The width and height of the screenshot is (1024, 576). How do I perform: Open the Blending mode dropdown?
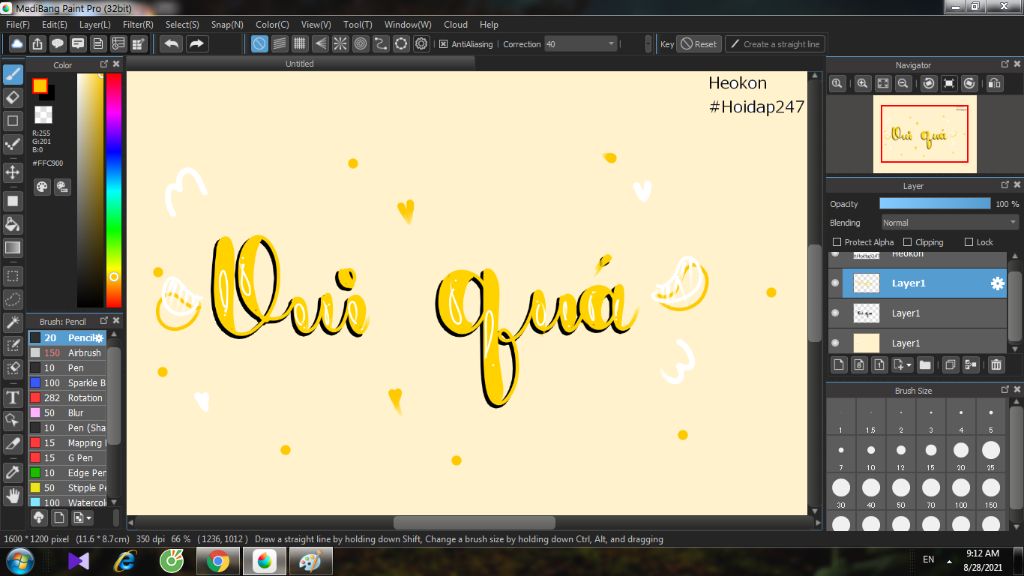[950, 223]
